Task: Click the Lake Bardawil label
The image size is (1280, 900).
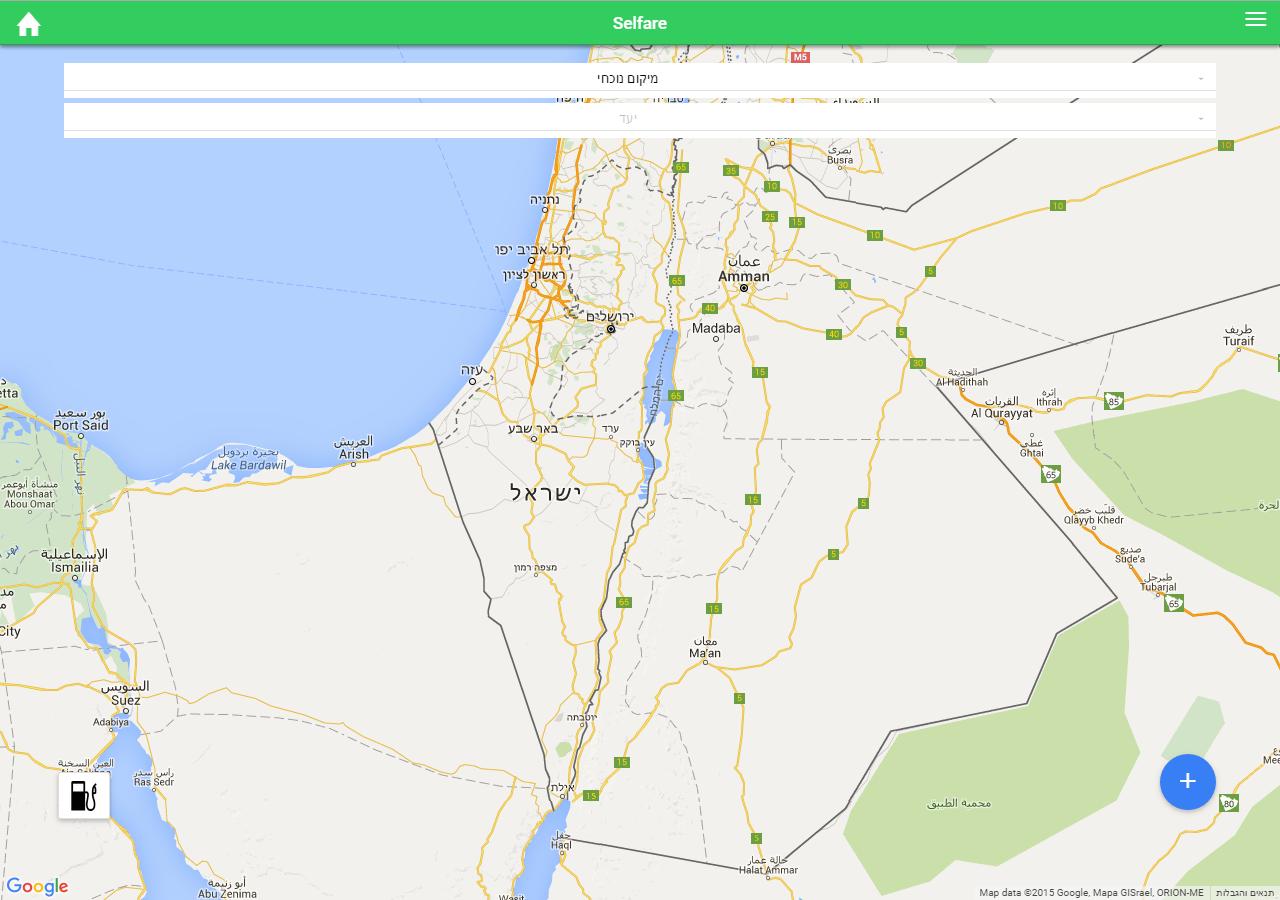Action: (x=249, y=465)
